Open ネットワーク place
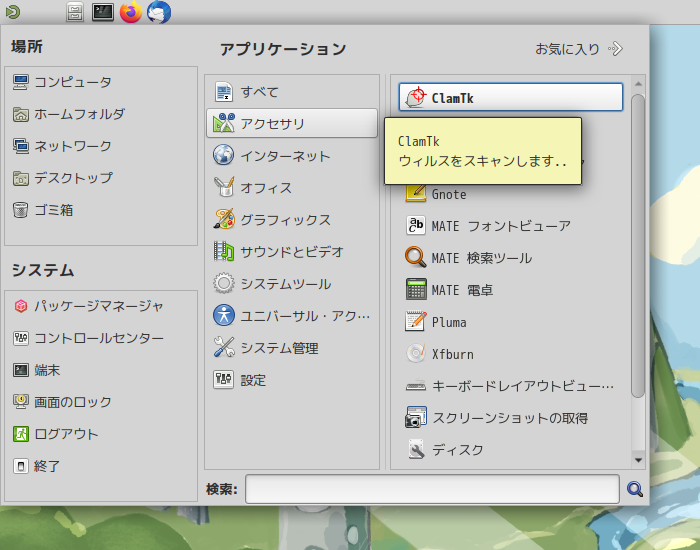 click(100, 146)
